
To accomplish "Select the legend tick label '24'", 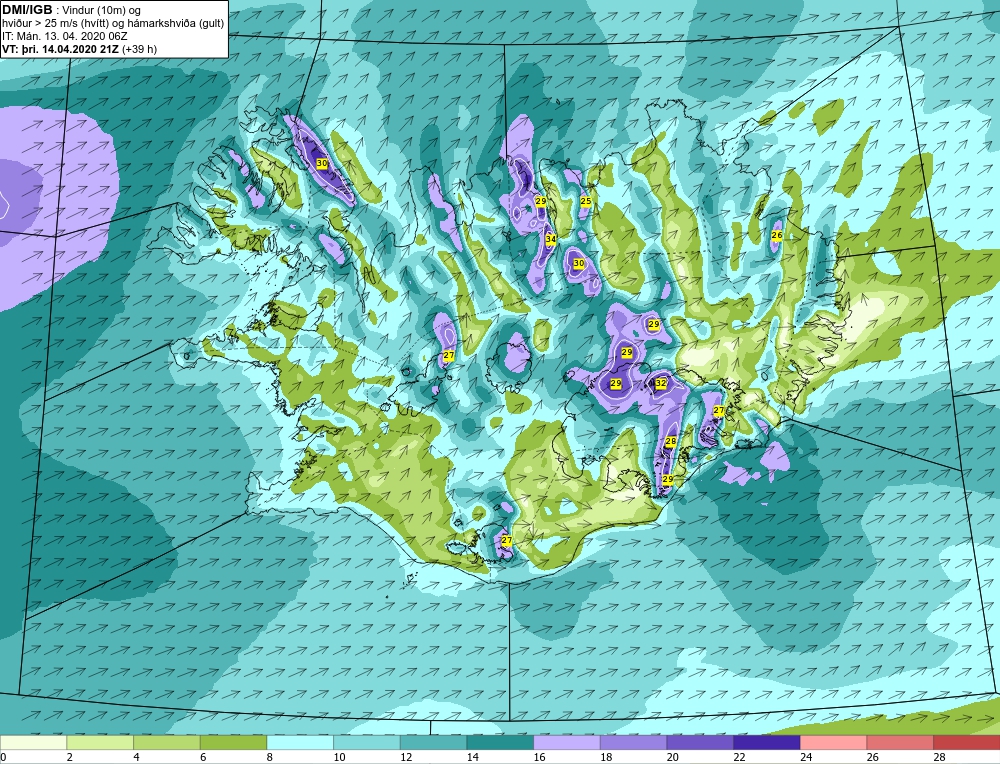I will 806,757.
